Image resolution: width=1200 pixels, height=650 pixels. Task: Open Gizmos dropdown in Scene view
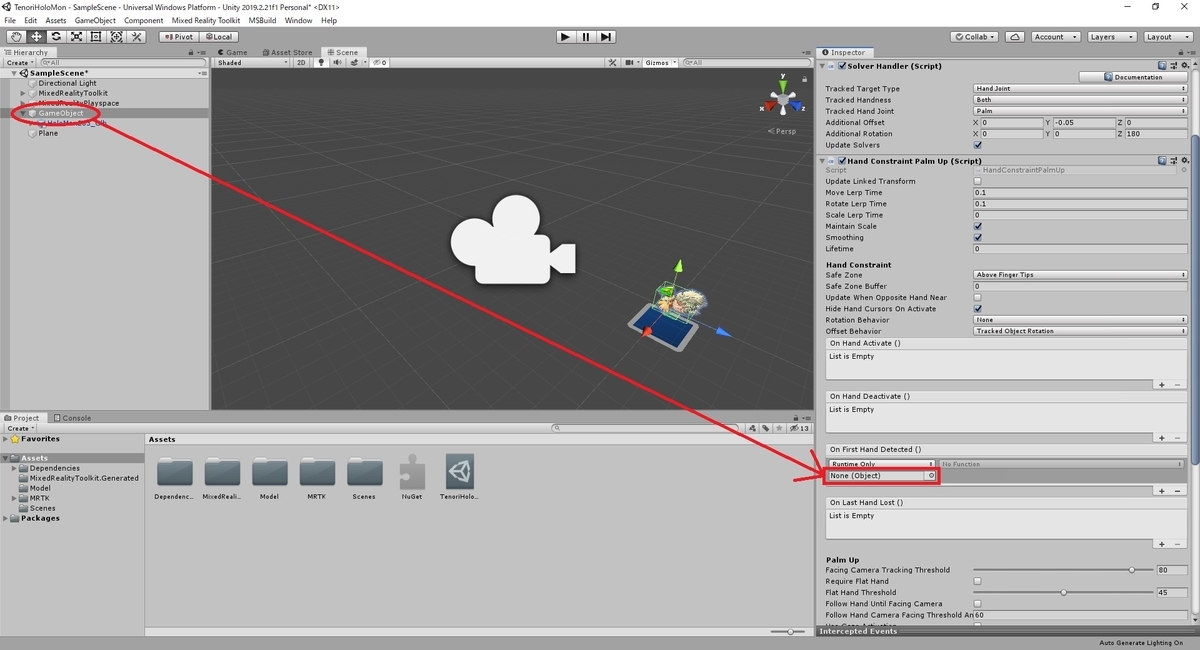coord(659,62)
